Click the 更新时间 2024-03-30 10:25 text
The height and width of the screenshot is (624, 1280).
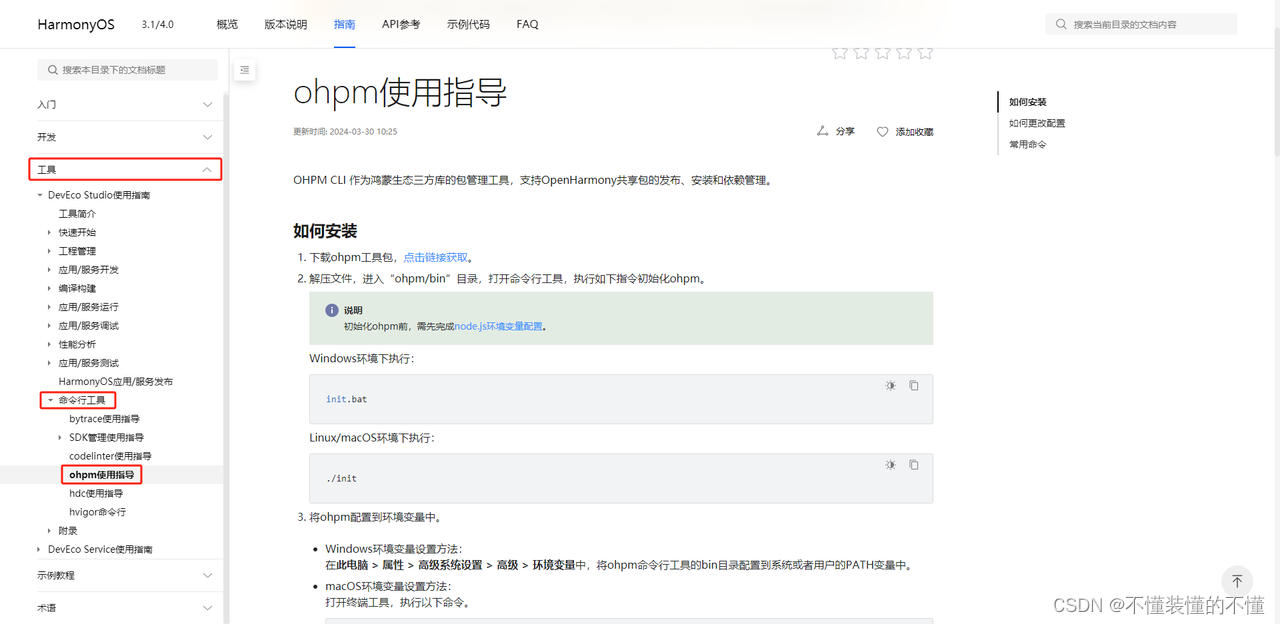point(345,131)
